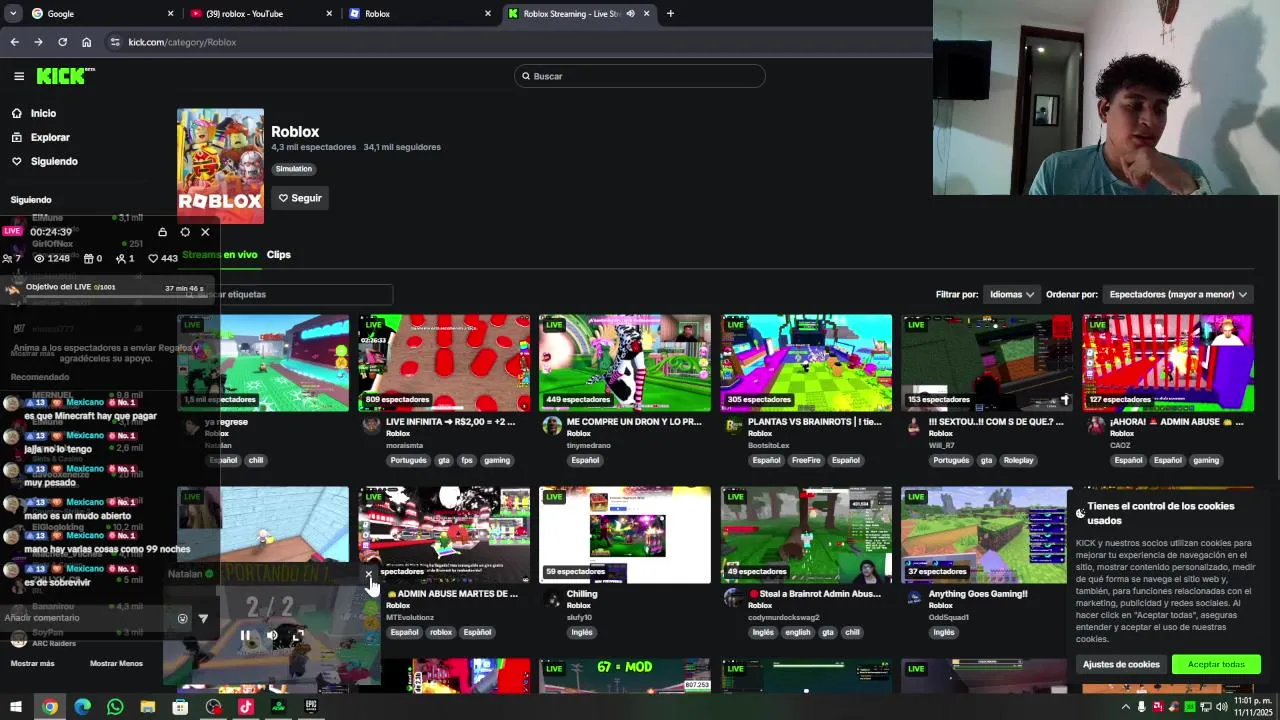This screenshot has width=1280, height=720.
Task: Open the tab search dropdown arrow
Action: coord(12,14)
